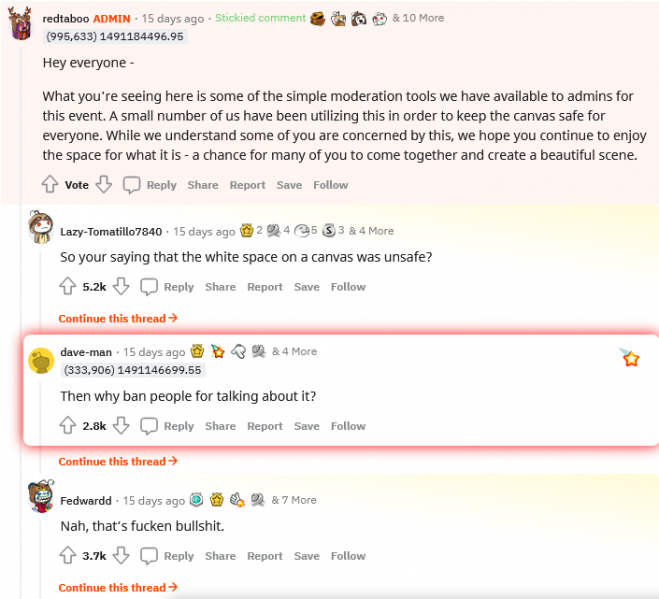Downvote redtaboo's stickied admin comment
The image size is (659, 599).
point(104,184)
